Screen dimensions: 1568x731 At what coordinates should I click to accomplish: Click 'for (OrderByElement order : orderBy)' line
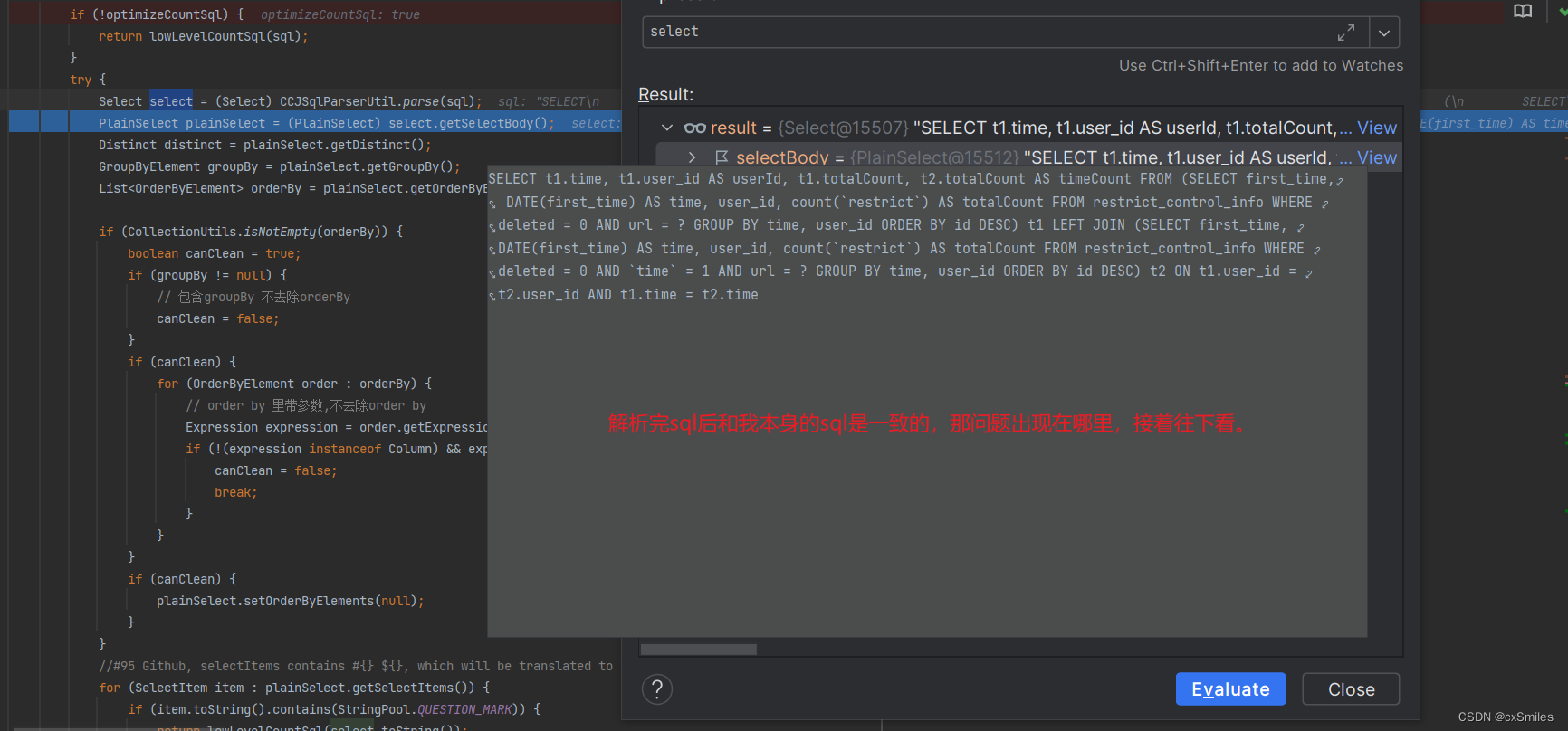pos(294,384)
